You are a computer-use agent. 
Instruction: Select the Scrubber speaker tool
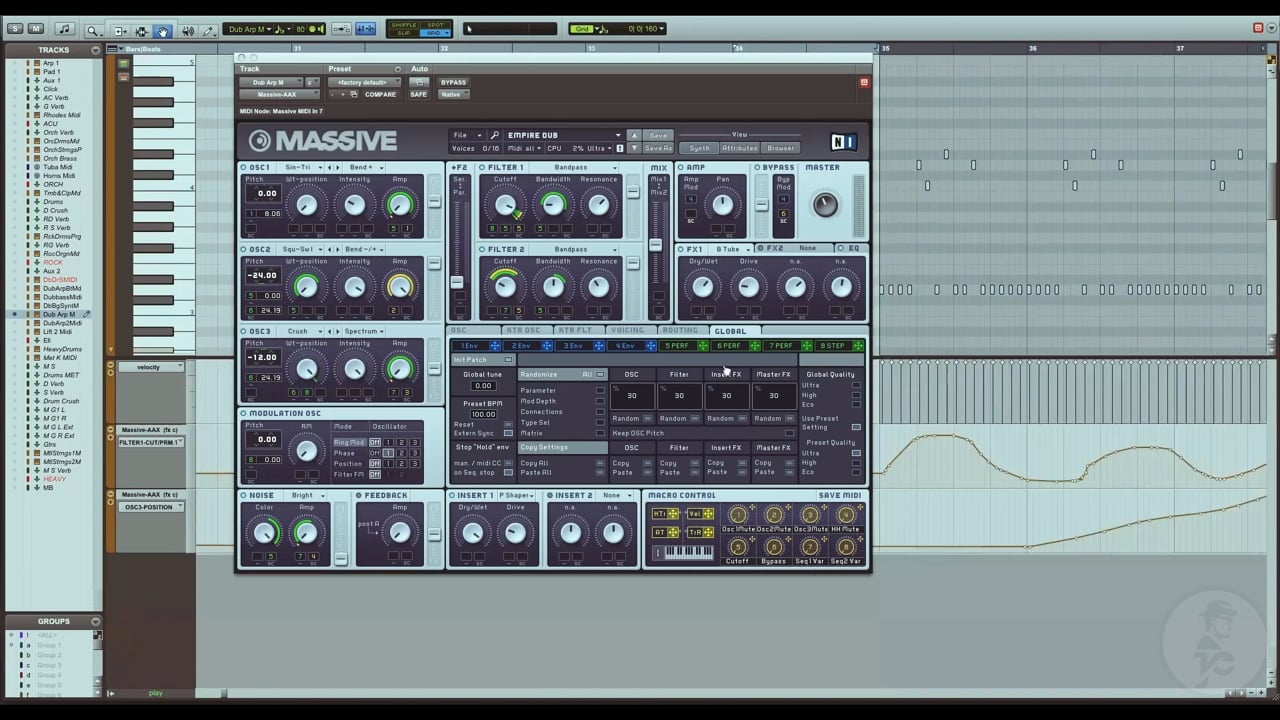(x=187, y=30)
